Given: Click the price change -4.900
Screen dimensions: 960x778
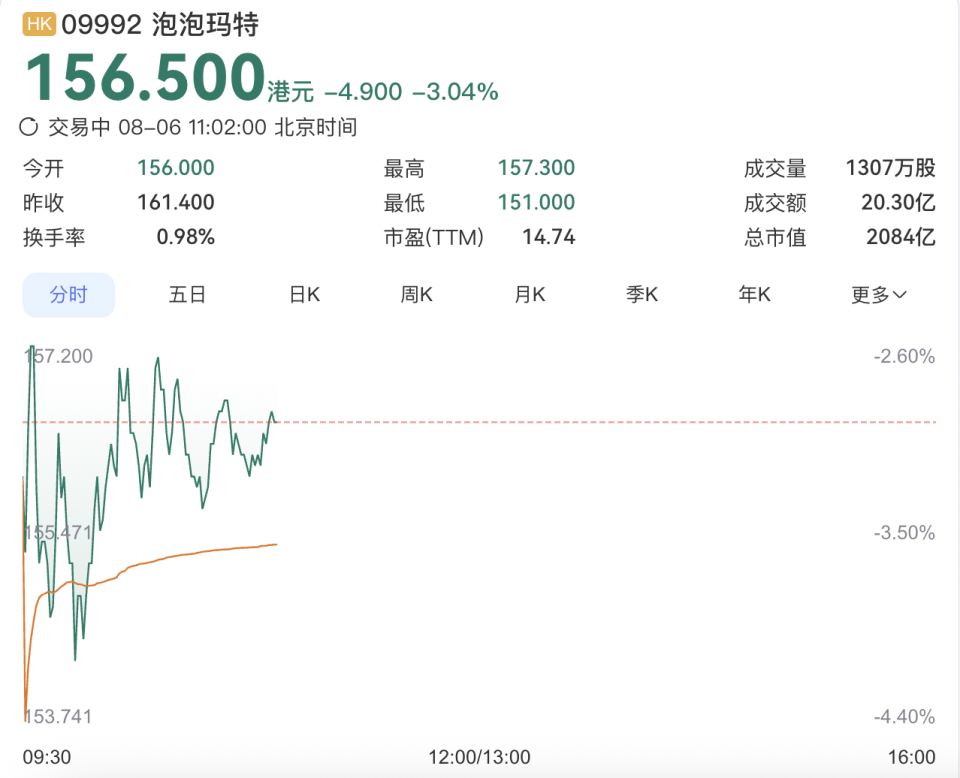Looking at the screenshot, I should (x=363, y=92).
